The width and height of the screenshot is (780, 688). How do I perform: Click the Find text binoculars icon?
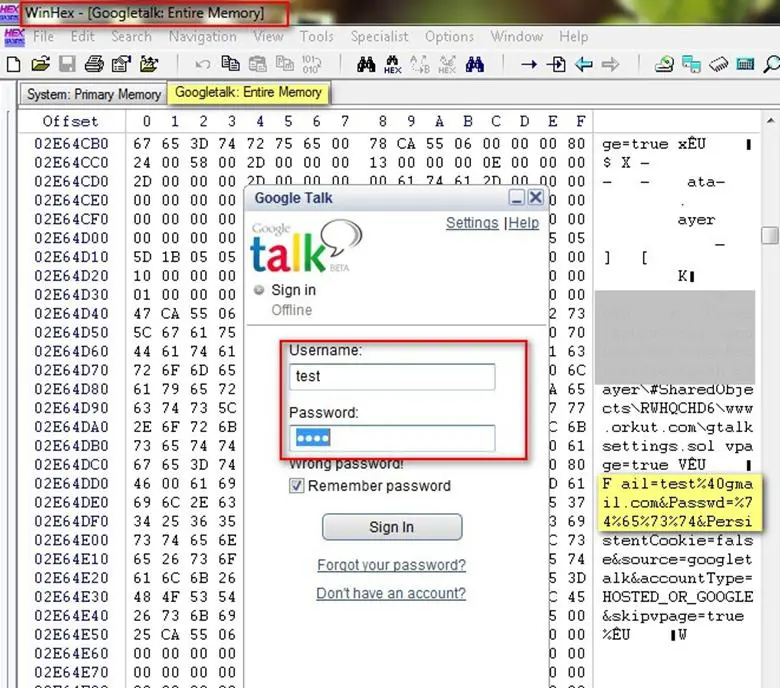point(366,64)
